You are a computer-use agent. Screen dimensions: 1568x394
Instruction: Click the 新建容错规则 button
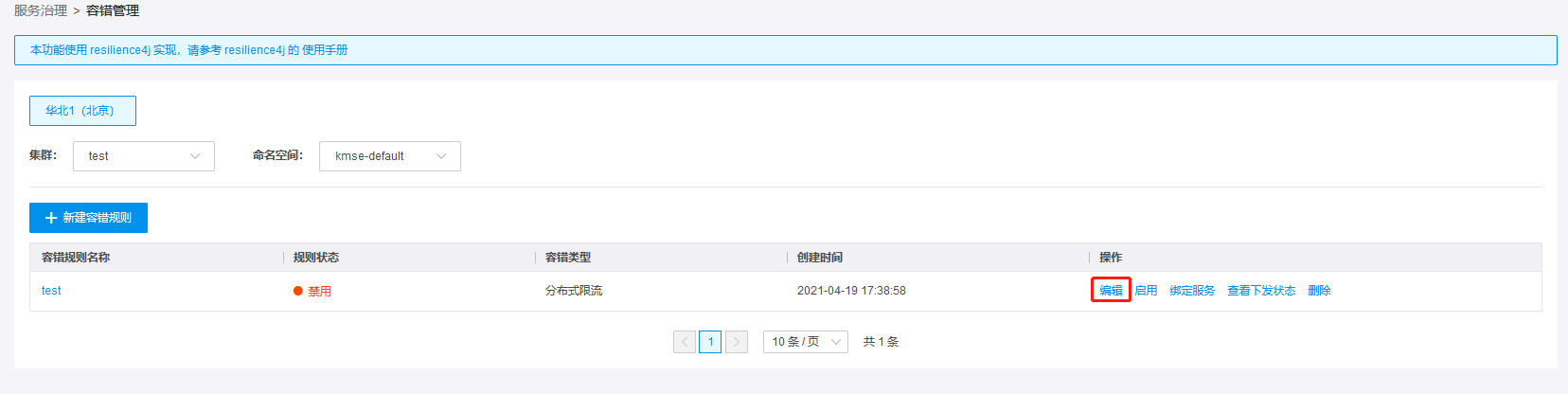point(88,218)
